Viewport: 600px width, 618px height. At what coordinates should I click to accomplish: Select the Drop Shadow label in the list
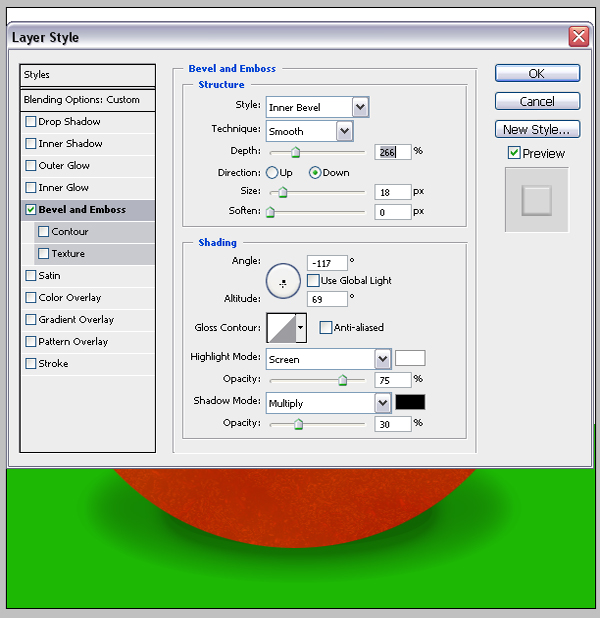click(69, 121)
